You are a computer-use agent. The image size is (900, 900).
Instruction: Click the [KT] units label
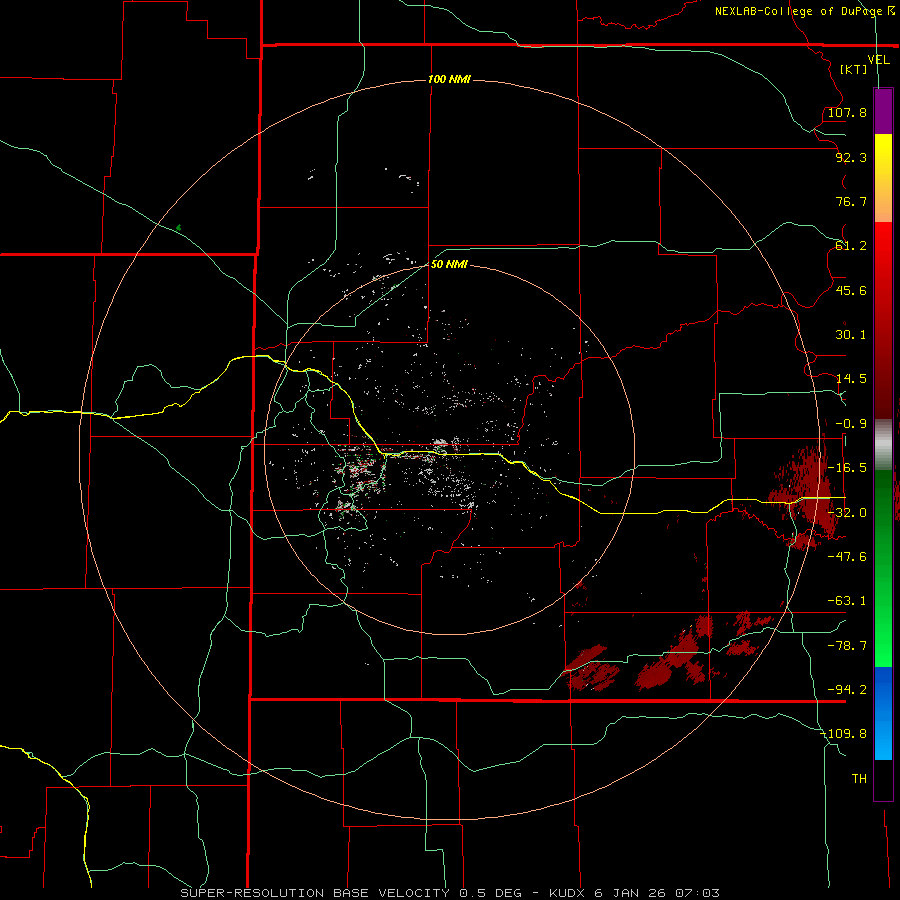[x=854, y=69]
